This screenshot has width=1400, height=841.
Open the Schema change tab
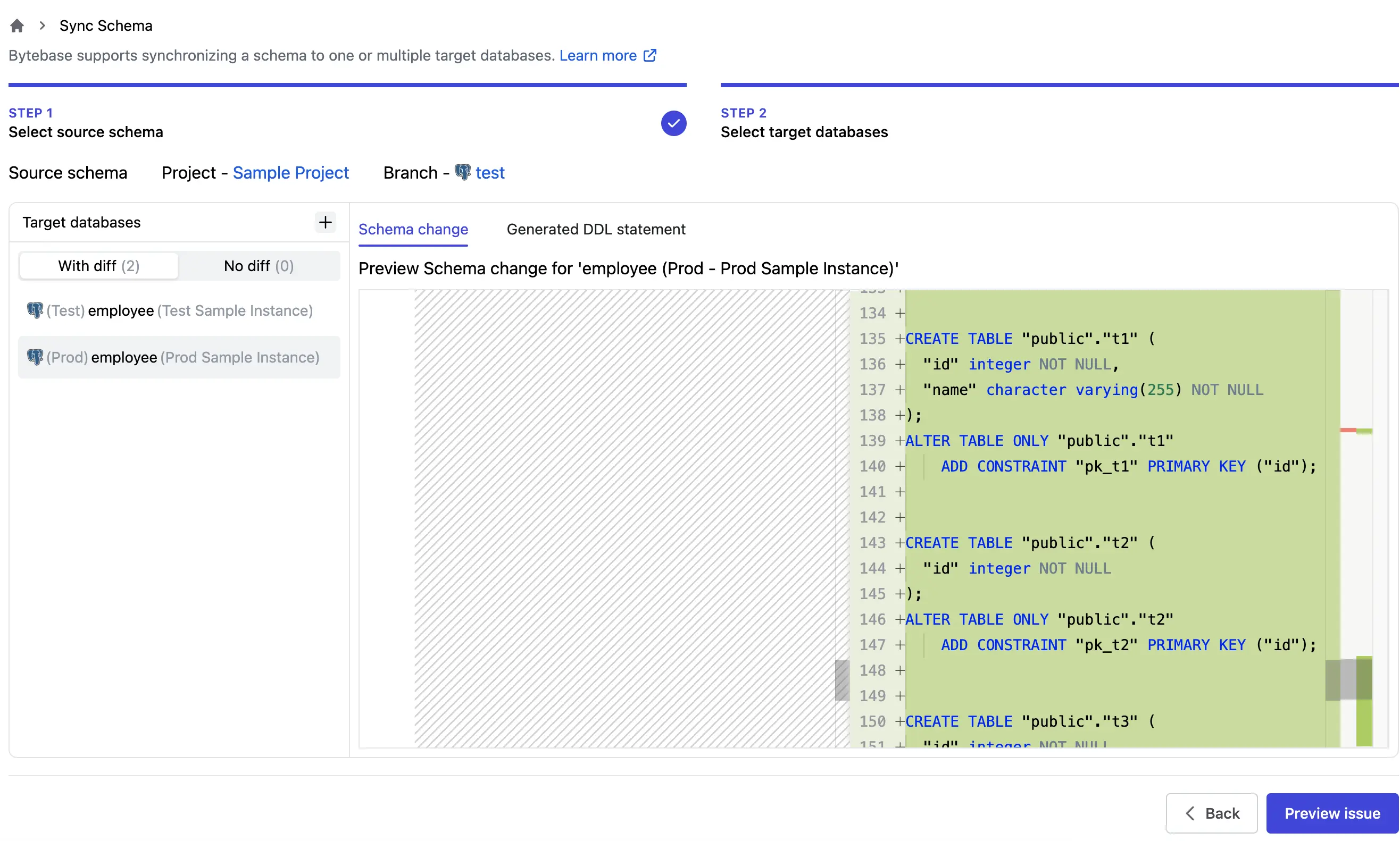tap(413, 229)
